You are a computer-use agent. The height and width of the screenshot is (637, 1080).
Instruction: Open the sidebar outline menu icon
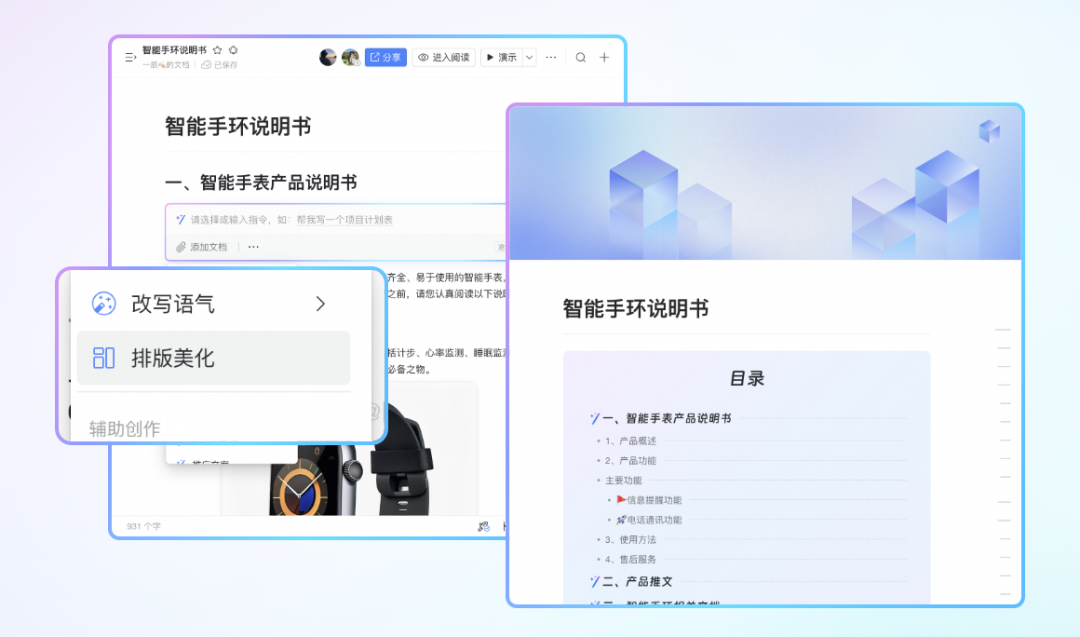click(130, 57)
